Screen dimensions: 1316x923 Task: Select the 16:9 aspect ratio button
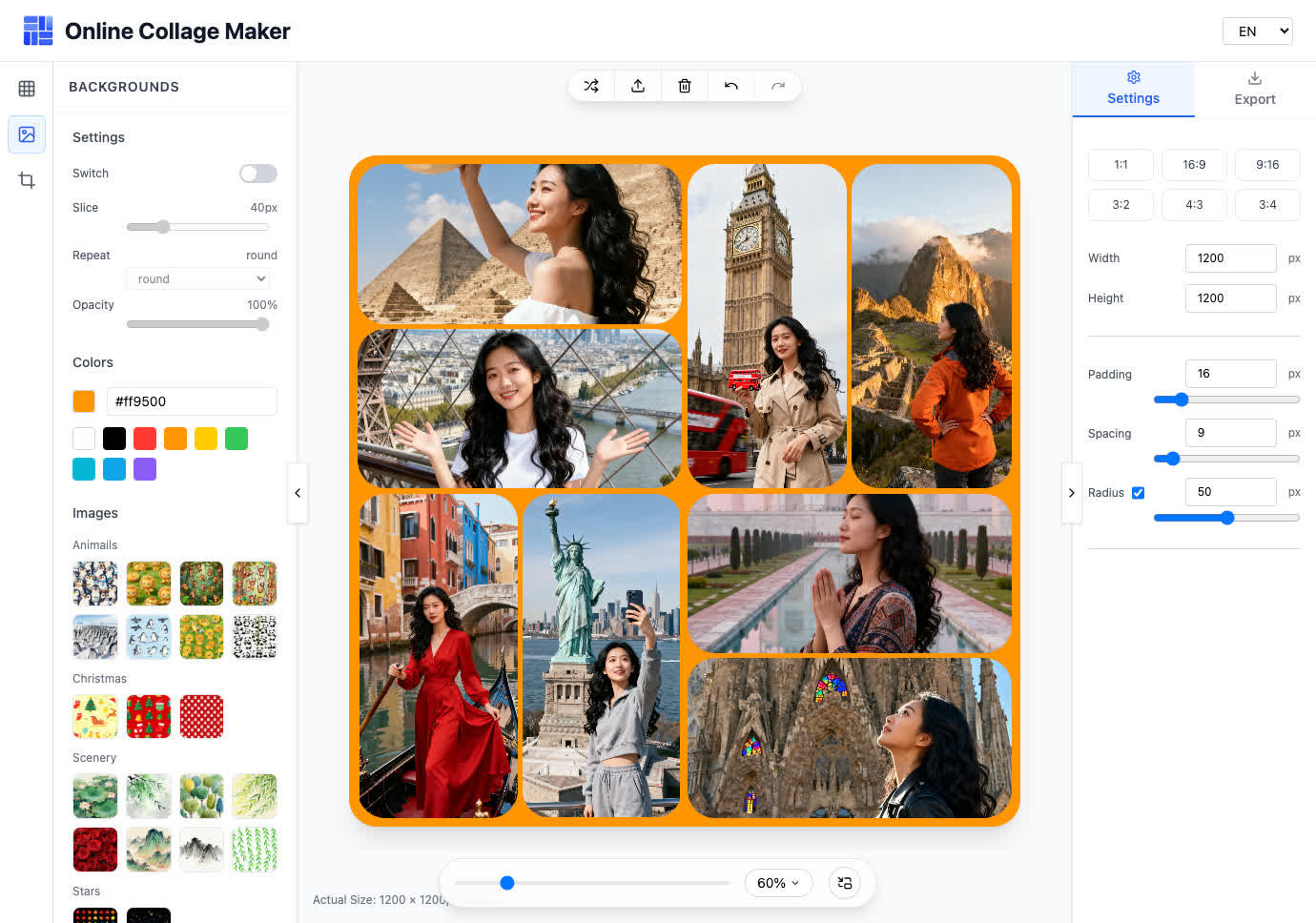pos(1194,165)
